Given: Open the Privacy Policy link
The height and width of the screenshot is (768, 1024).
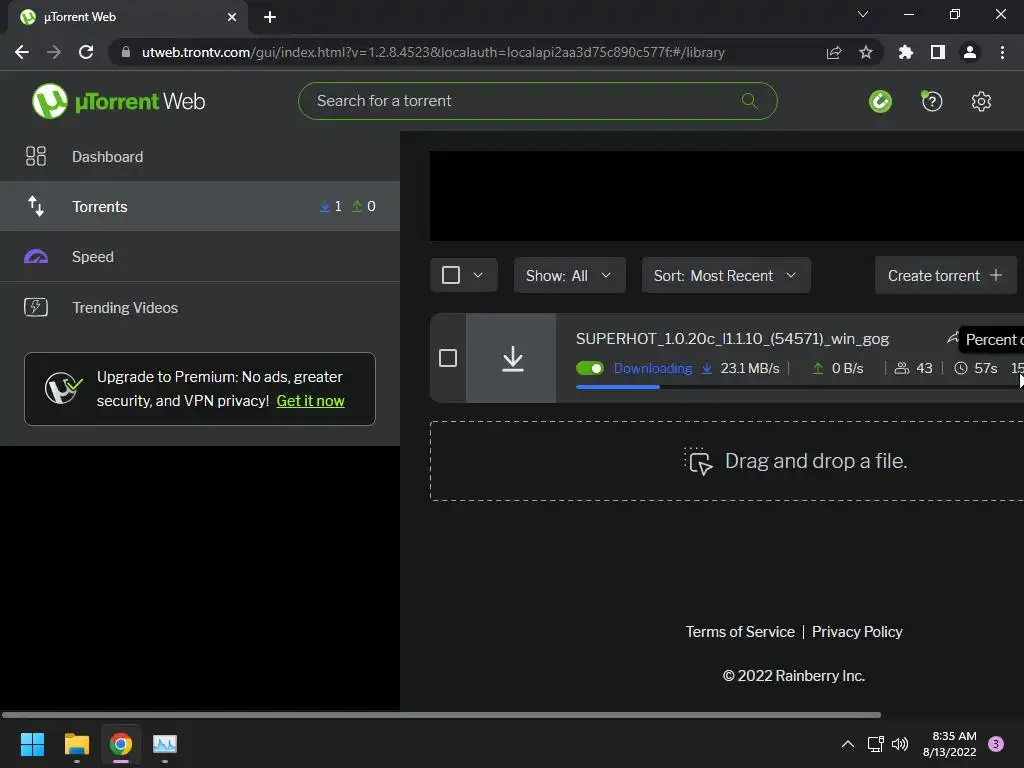Looking at the screenshot, I should [857, 632].
